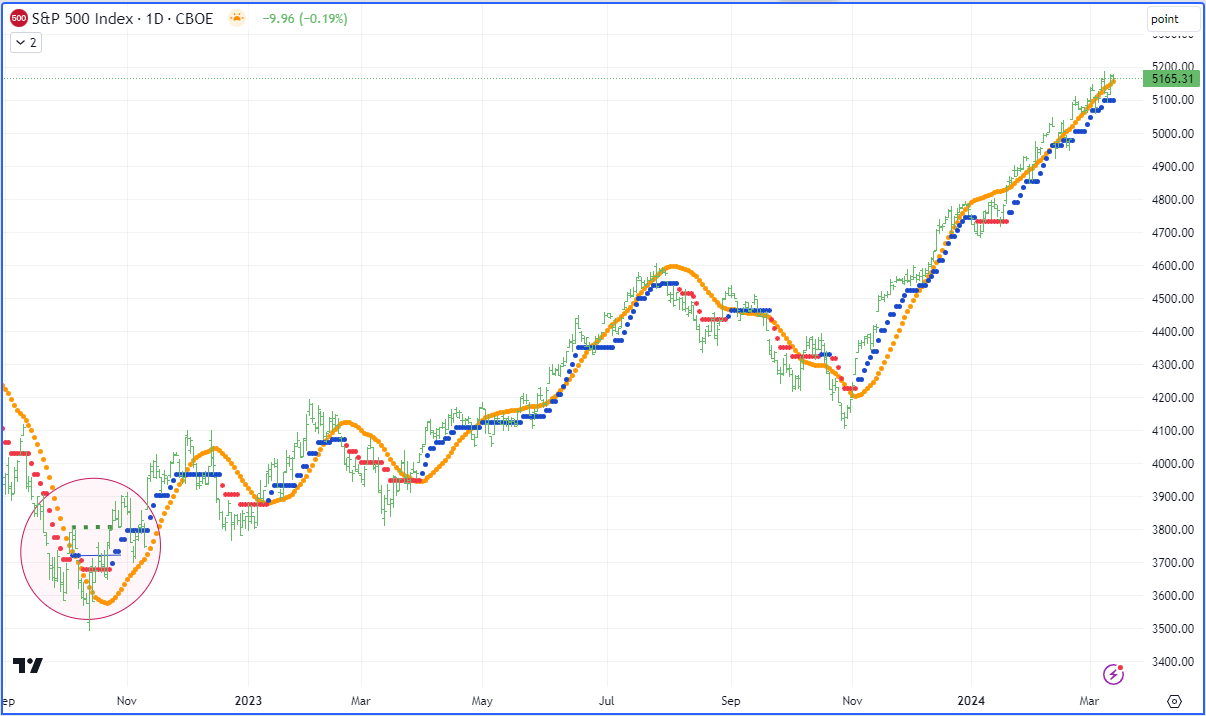The image size is (1206, 716).
Task: Click the 3500.00 price axis label
Action: (1173, 628)
